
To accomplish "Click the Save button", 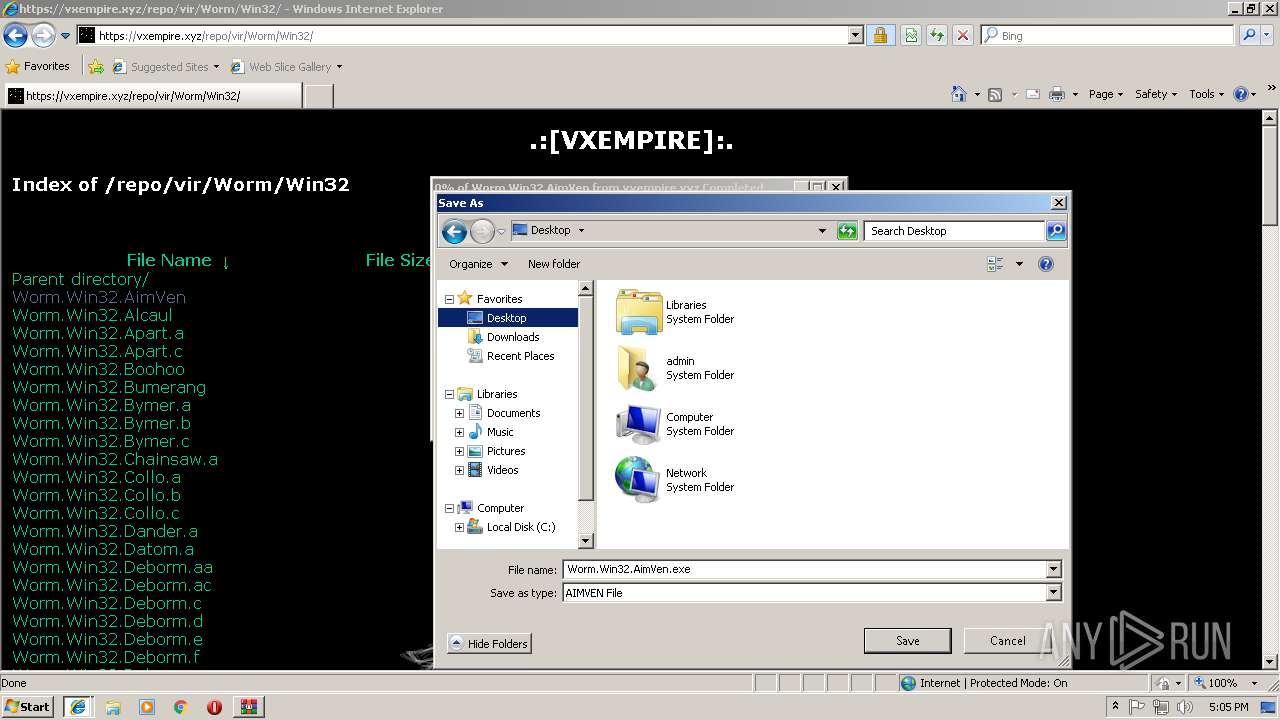I will pyautogui.click(x=907, y=641).
